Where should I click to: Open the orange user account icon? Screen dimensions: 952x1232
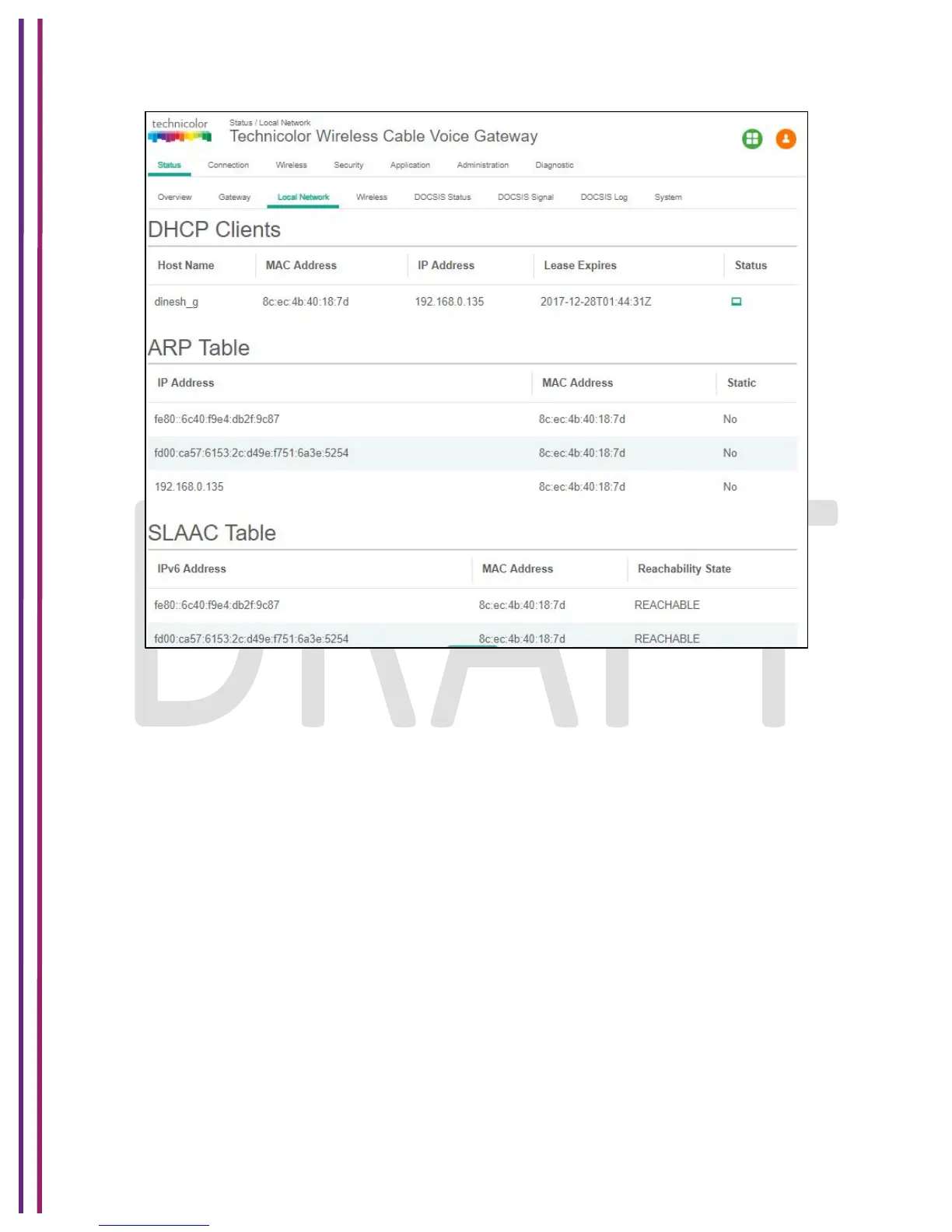tap(786, 139)
